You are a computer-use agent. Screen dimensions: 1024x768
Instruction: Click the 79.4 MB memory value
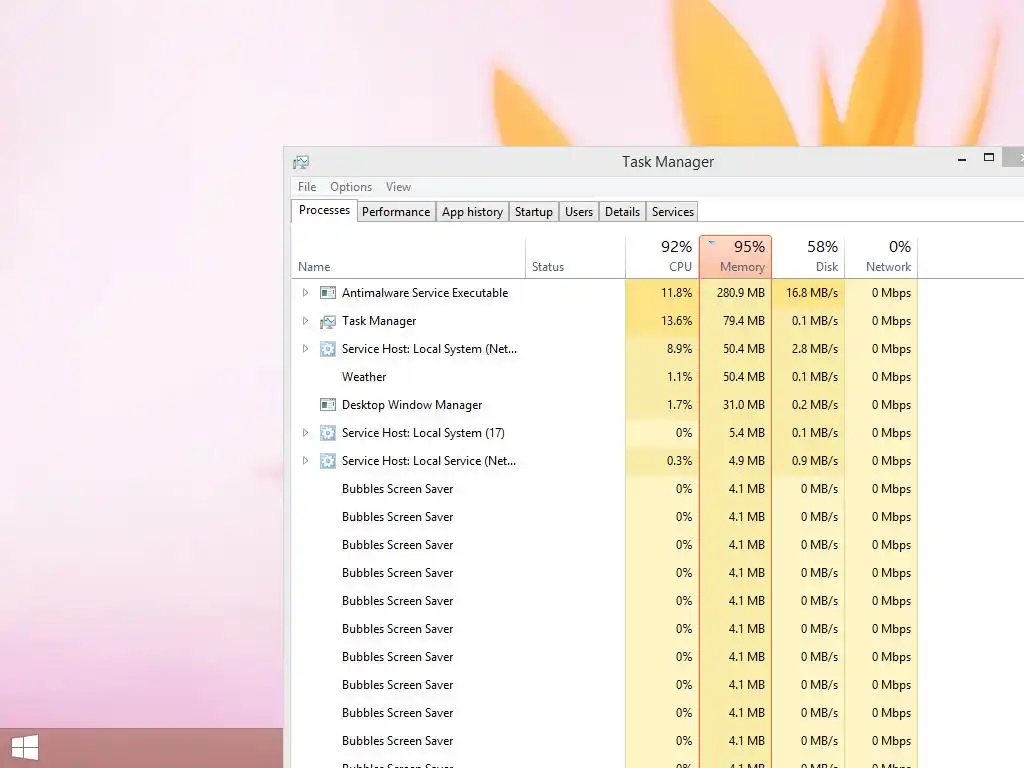click(744, 321)
